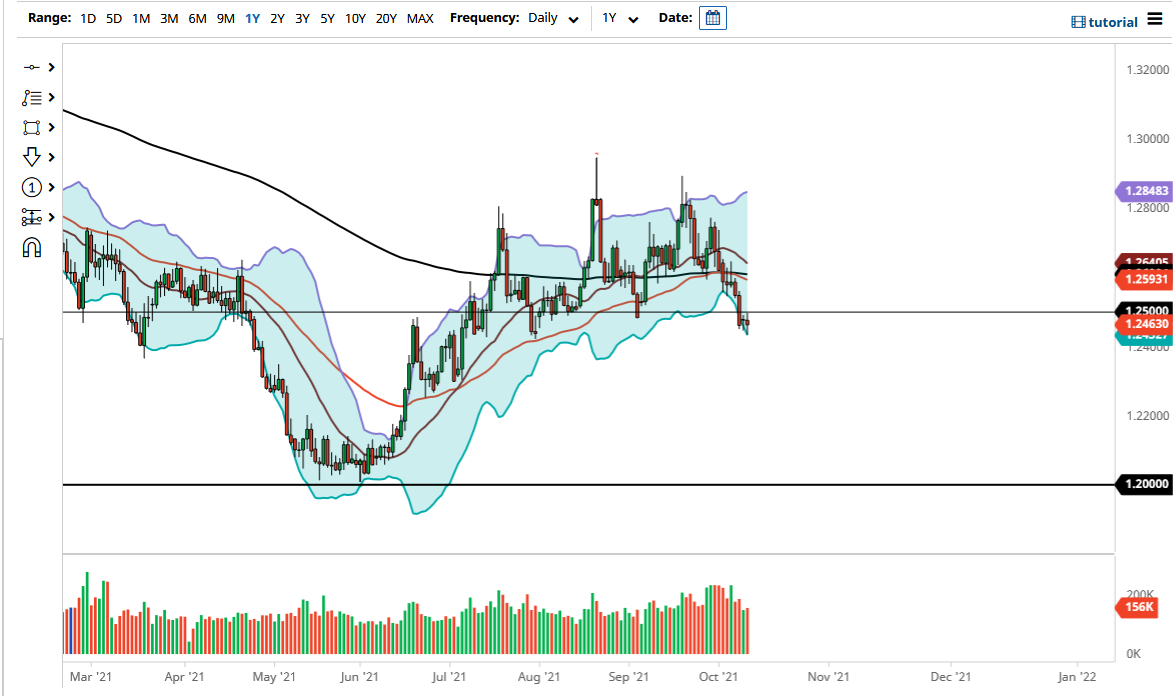
Task: Select the trend line drawing tool
Action: click(x=30, y=67)
